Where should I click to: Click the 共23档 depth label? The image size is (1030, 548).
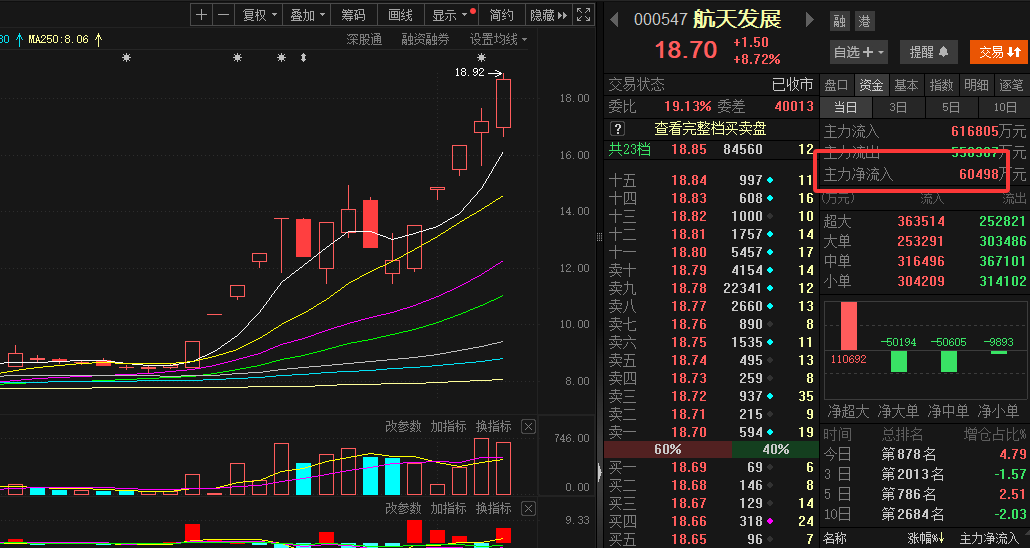coord(629,149)
